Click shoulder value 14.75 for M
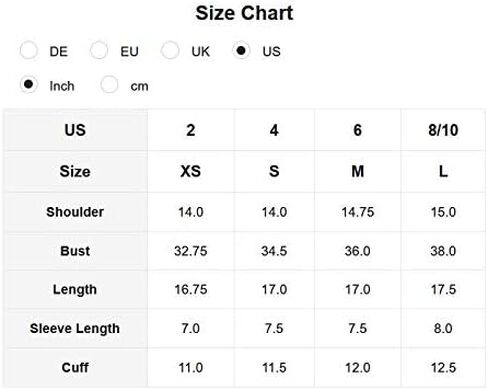This screenshot has width=488, height=390. click(x=358, y=212)
